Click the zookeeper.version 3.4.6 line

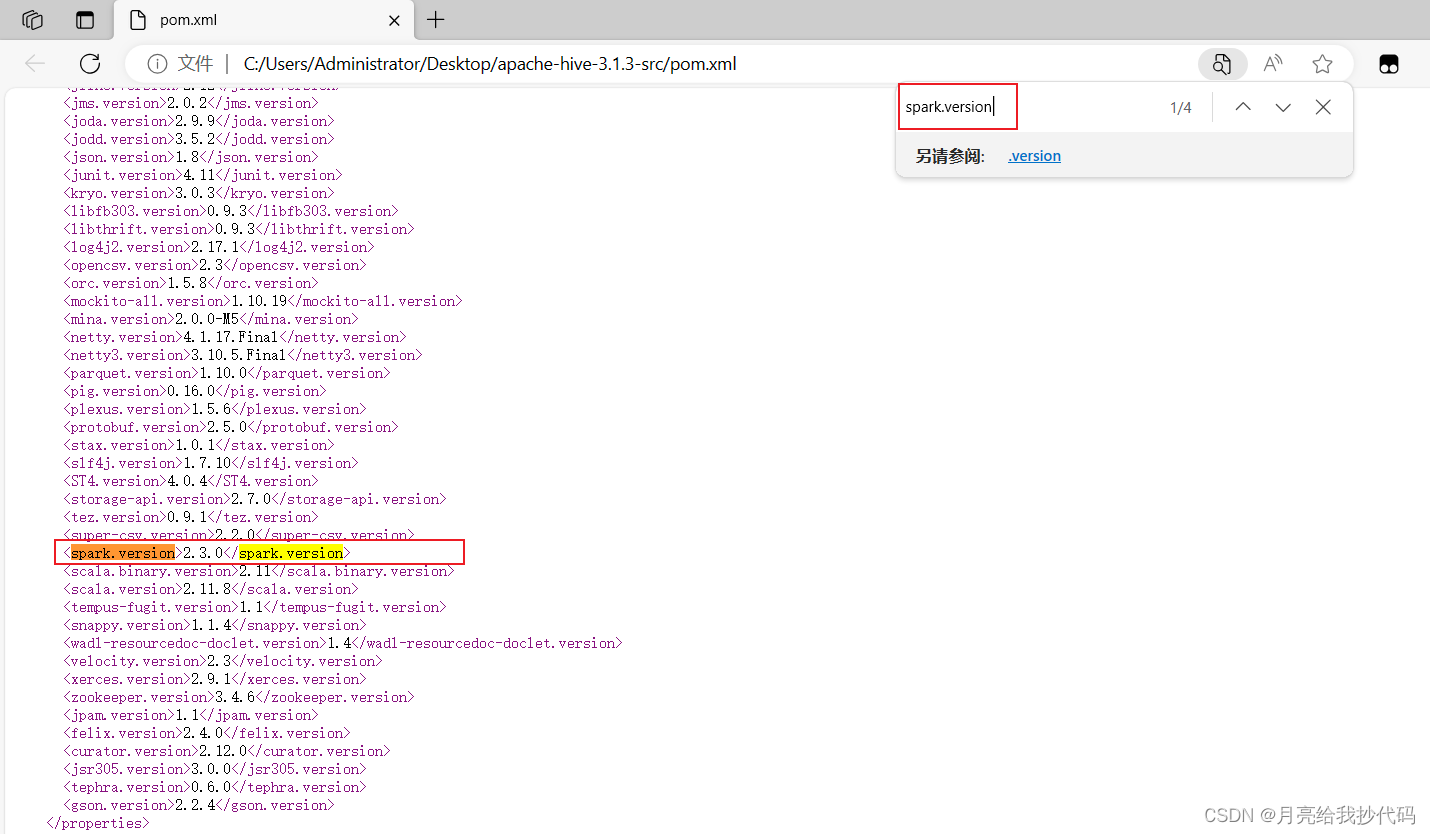[x=239, y=697]
